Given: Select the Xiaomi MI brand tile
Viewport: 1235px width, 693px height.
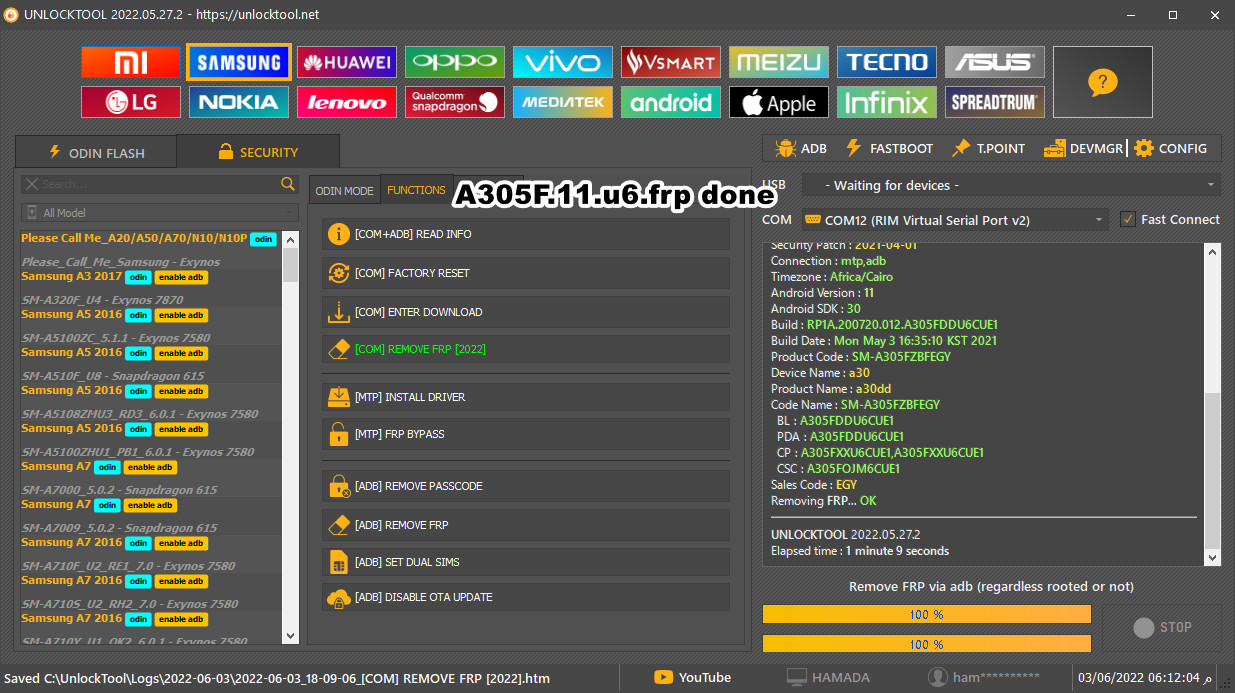Looking at the screenshot, I should pyautogui.click(x=130, y=62).
